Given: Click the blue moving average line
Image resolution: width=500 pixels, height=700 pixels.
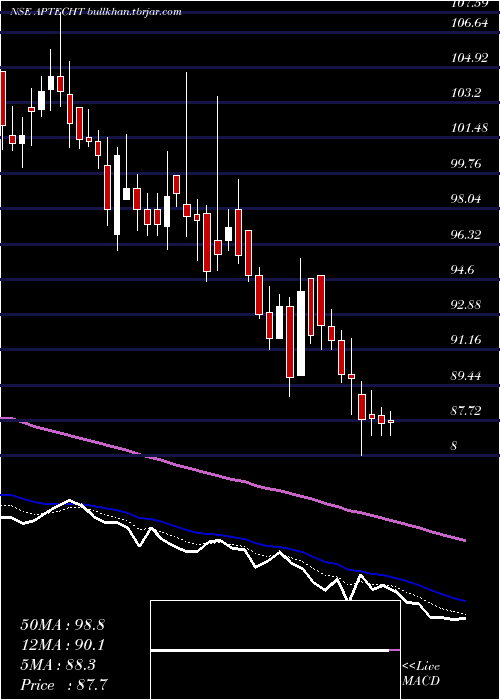Looking at the screenshot, I should coord(232,538).
